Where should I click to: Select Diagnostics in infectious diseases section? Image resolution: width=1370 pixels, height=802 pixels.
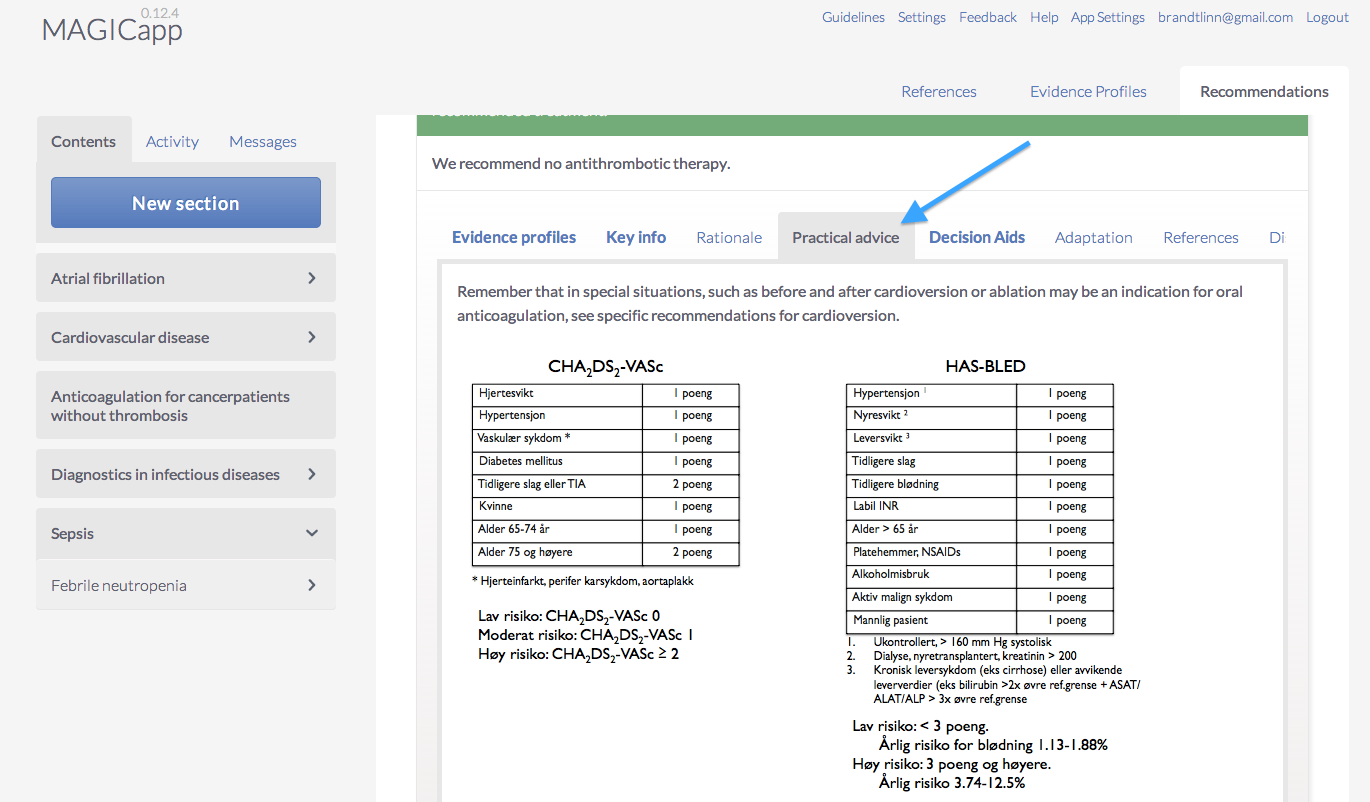tap(186, 474)
